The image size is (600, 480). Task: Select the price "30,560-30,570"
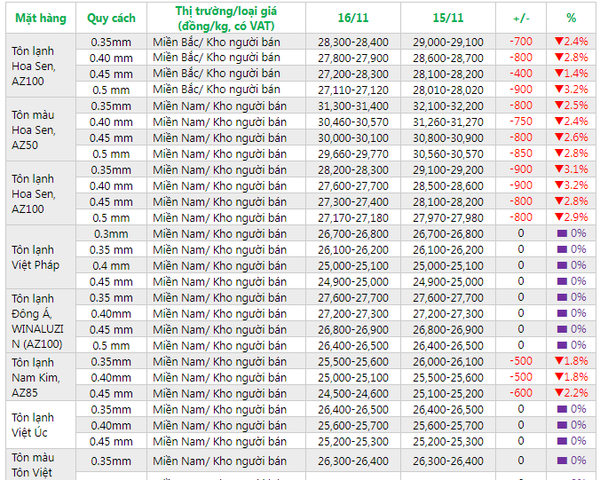[x=448, y=154]
